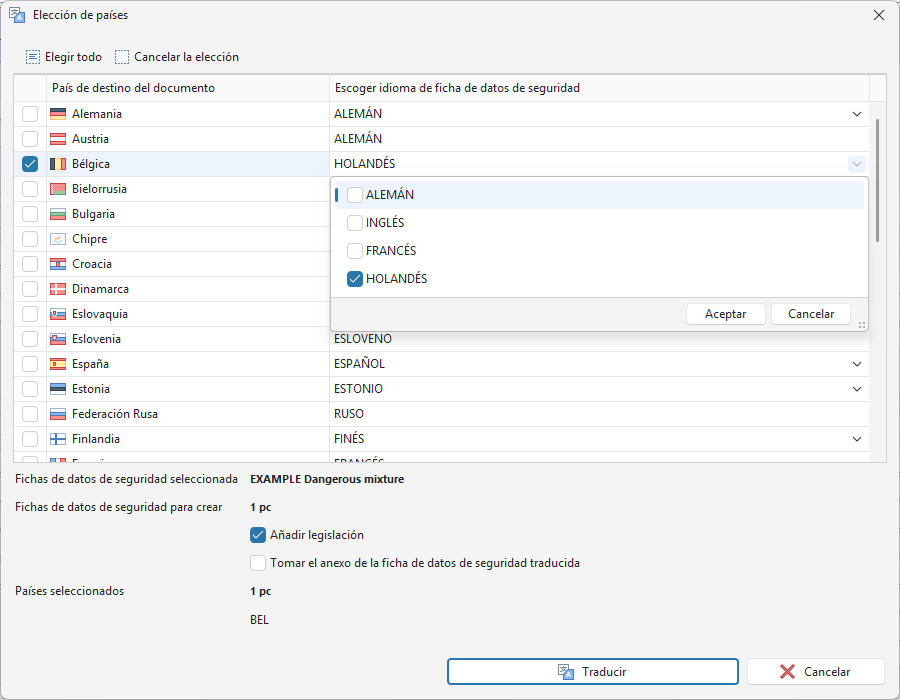Click the Bielorrusia flag icon

[x=58, y=189]
